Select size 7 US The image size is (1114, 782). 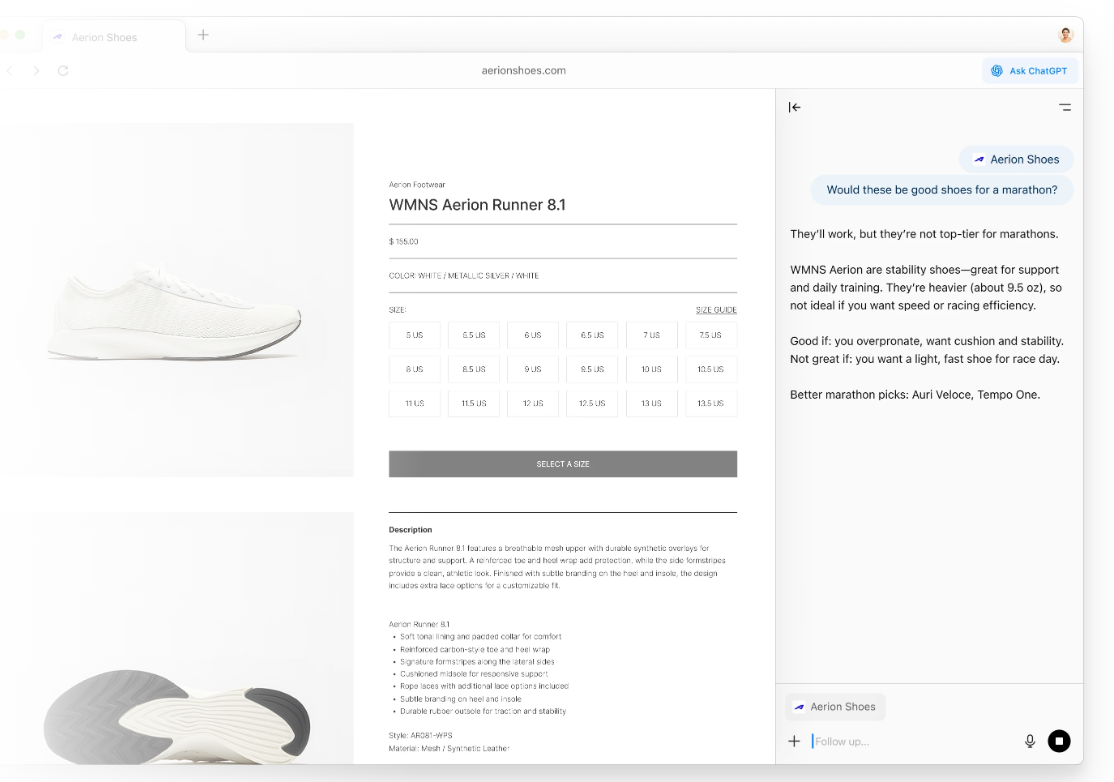[651, 335]
